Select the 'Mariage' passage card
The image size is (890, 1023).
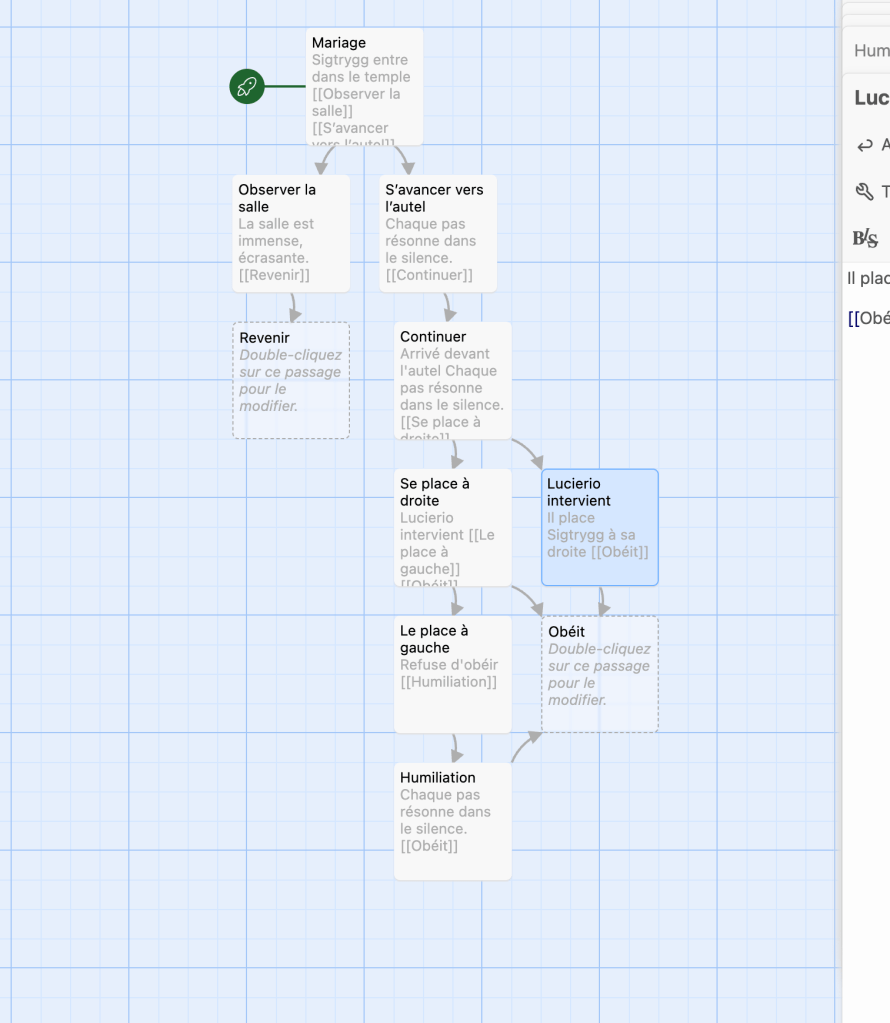click(364, 87)
